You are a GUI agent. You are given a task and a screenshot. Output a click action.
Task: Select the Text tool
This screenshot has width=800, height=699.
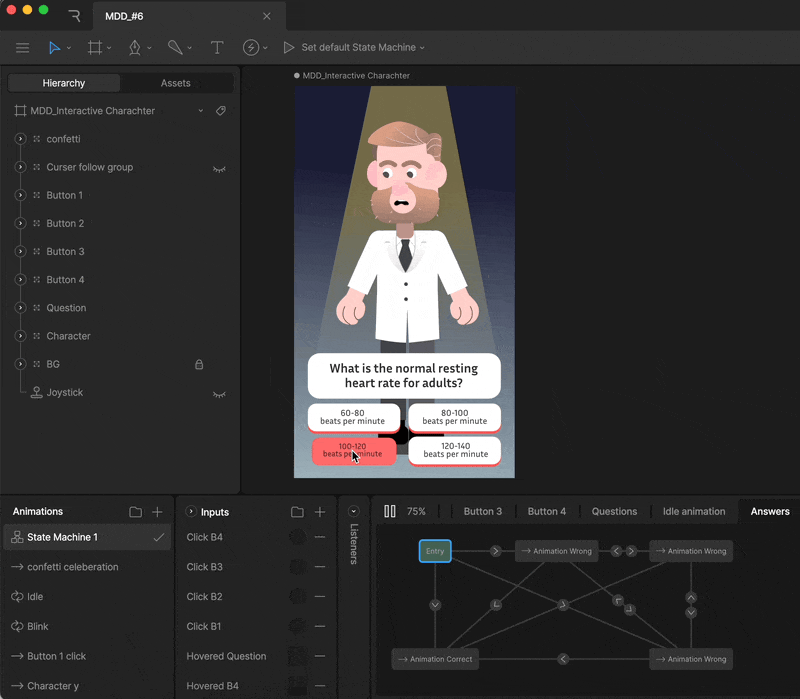(216, 48)
